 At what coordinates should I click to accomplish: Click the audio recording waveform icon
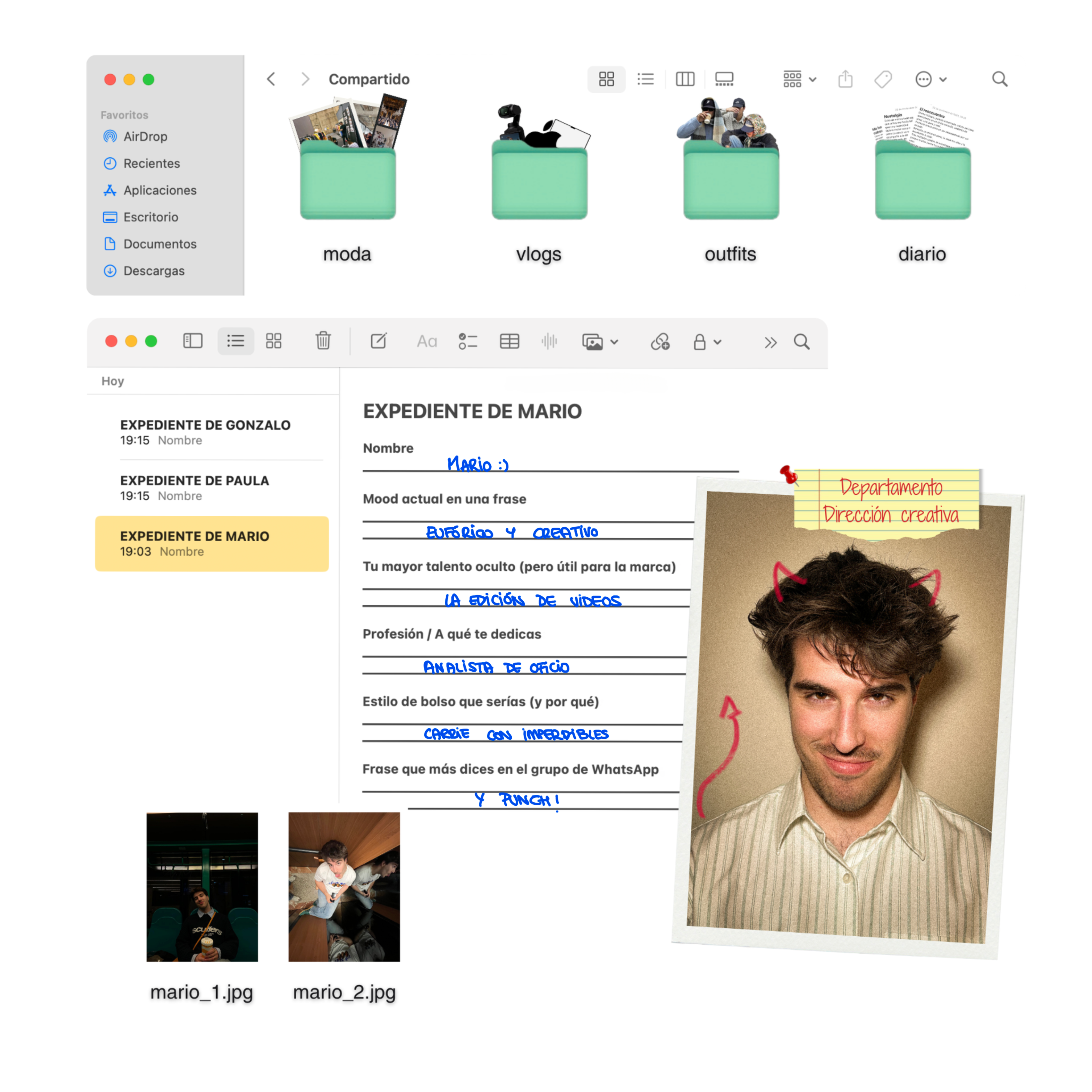[x=549, y=342]
